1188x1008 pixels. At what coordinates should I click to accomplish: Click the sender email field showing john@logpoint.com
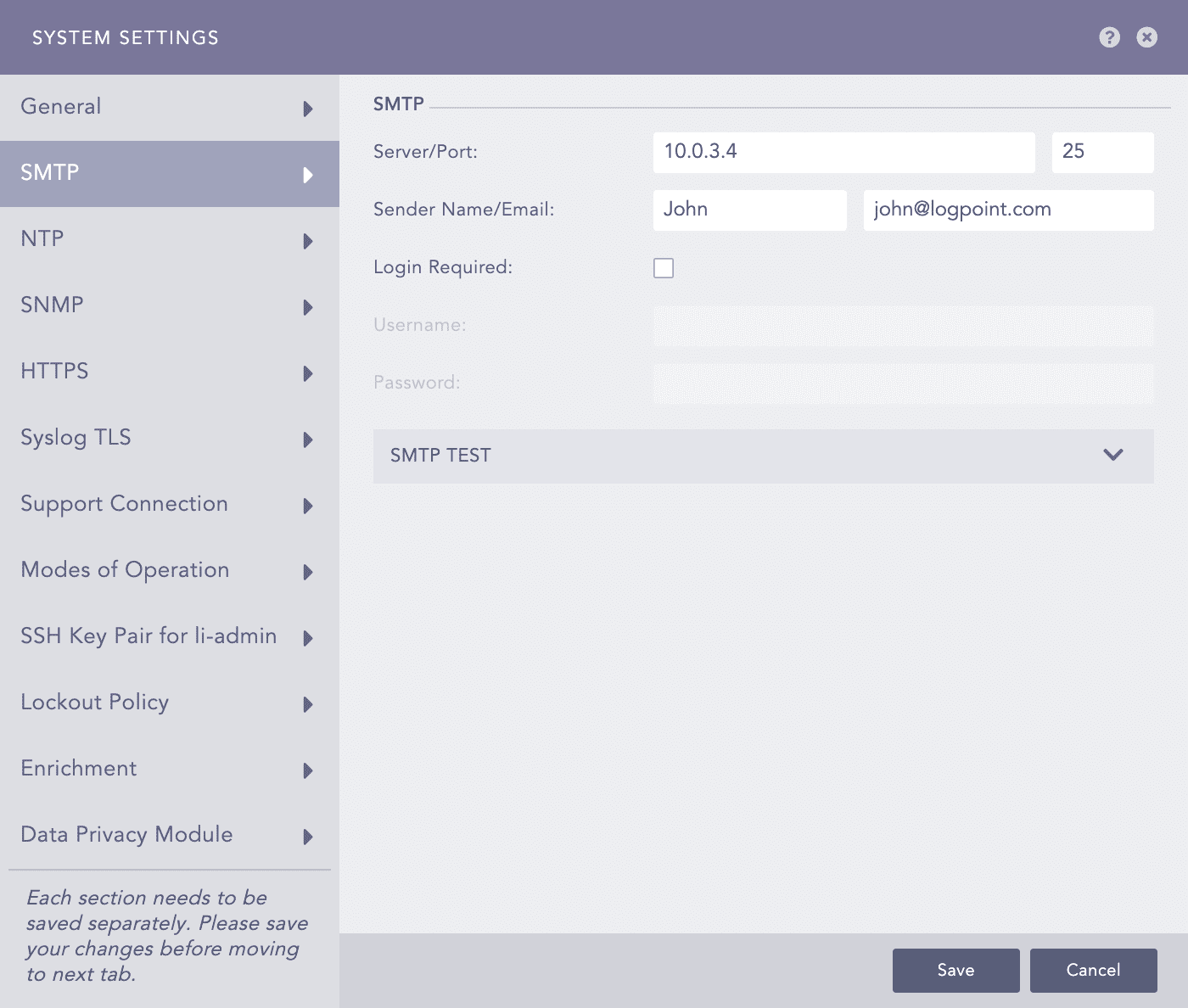tap(1008, 210)
